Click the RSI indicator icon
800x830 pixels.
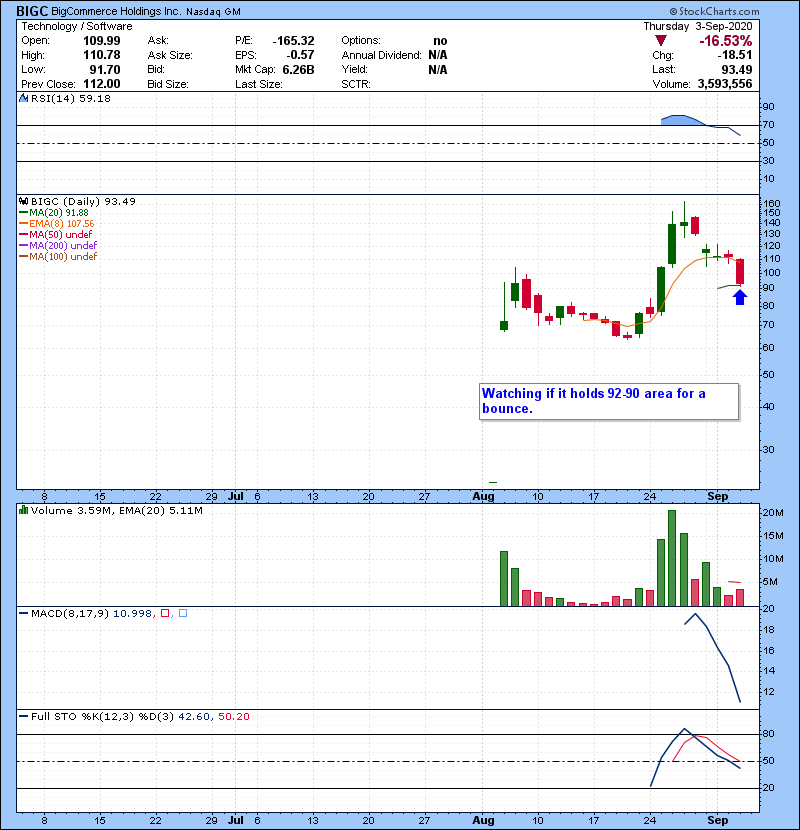click(x=23, y=98)
